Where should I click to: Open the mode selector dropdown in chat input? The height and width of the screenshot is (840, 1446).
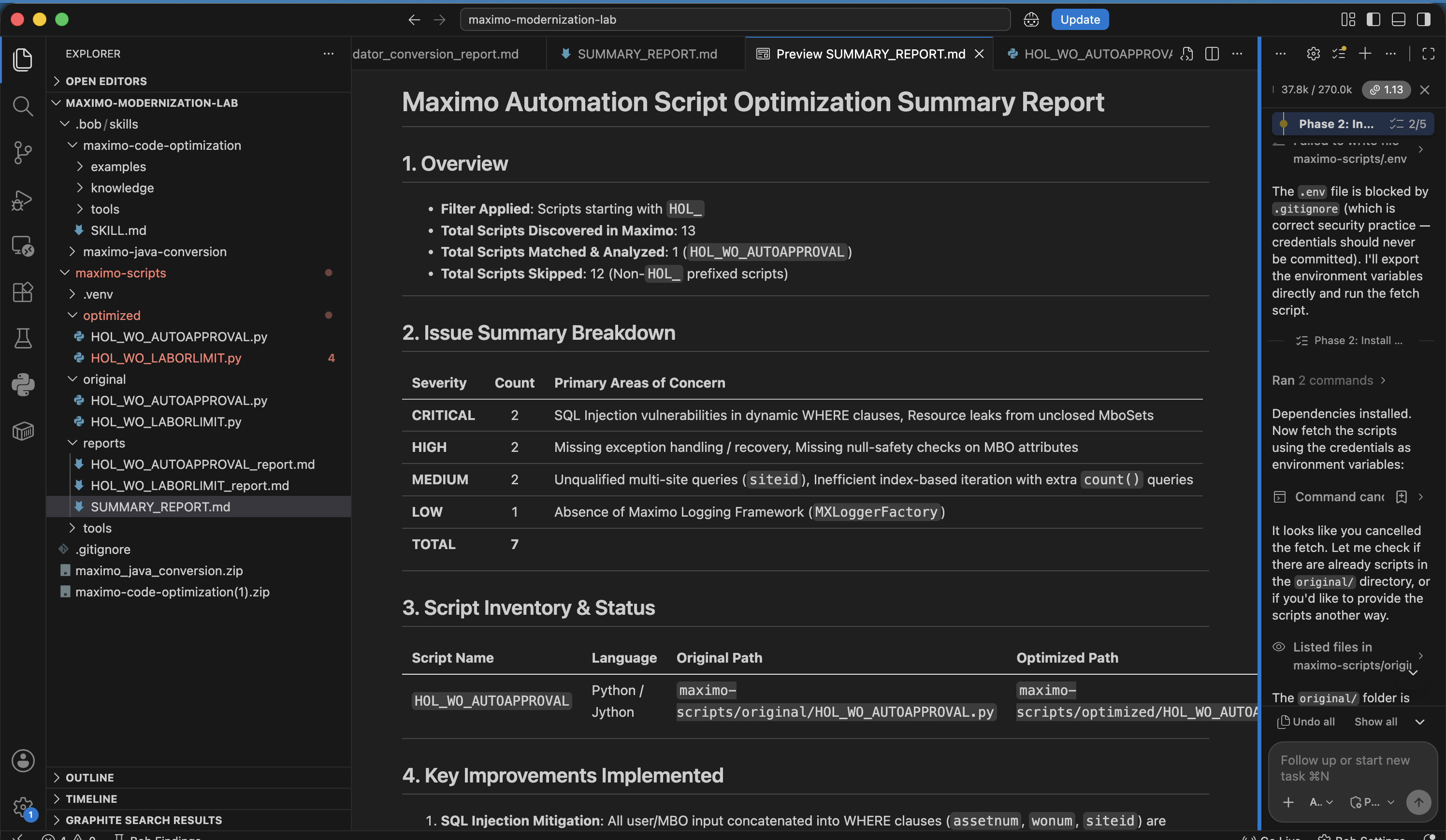(x=1372, y=801)
